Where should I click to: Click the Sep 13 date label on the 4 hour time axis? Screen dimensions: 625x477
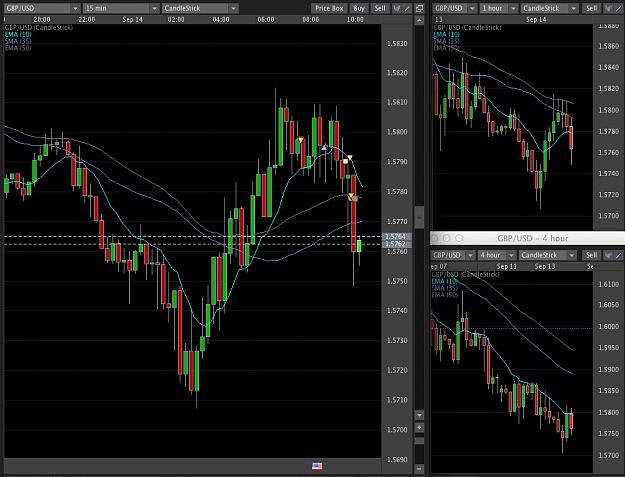545,266
